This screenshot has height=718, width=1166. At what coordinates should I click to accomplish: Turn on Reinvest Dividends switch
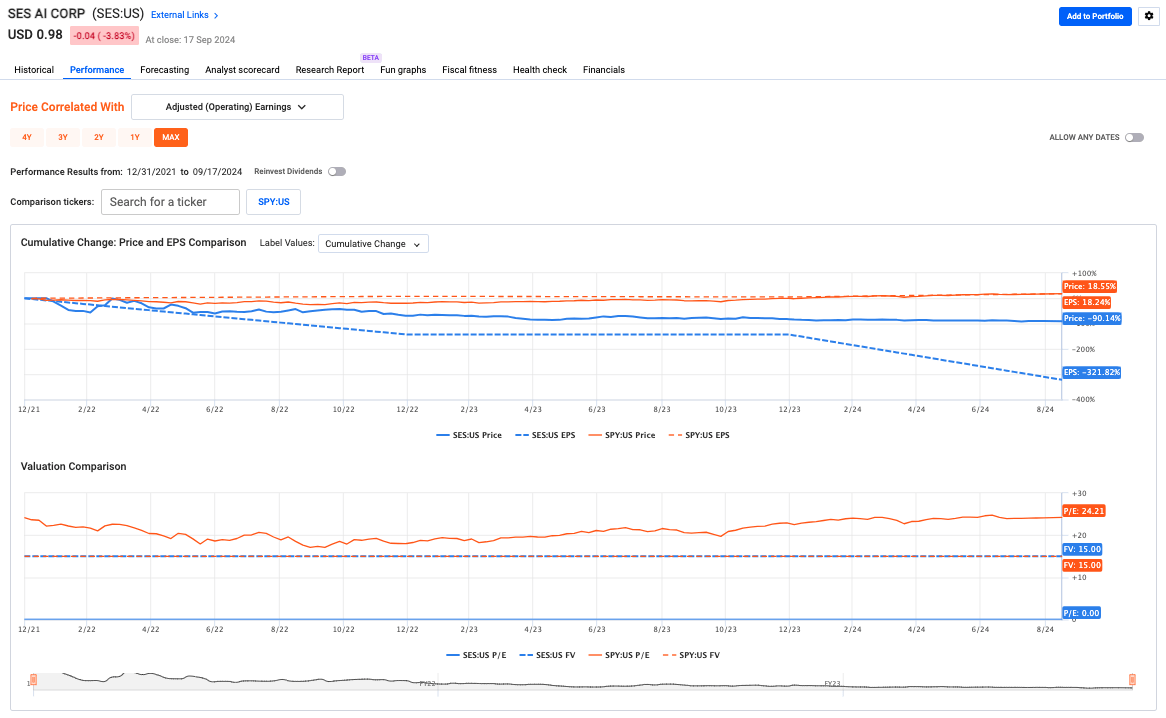click(337, 172)
